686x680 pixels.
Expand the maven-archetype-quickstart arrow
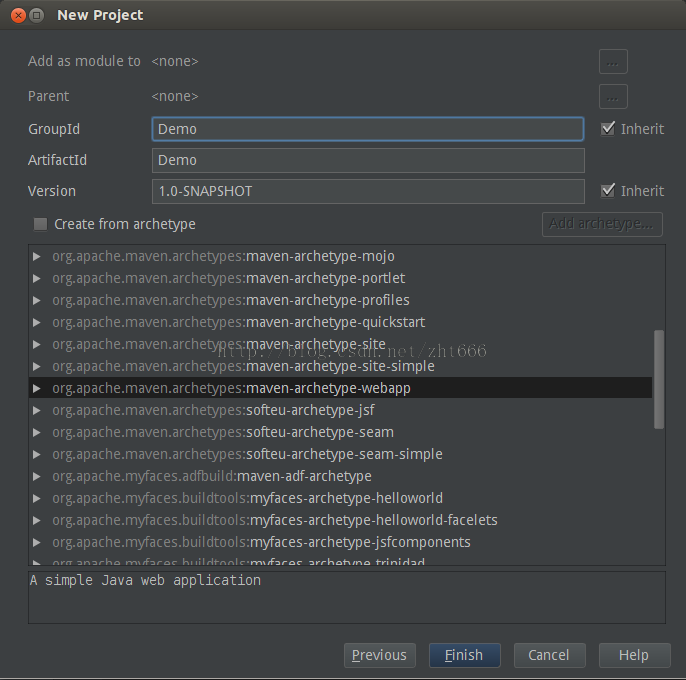pyautogui.click(x=37, y=322)
